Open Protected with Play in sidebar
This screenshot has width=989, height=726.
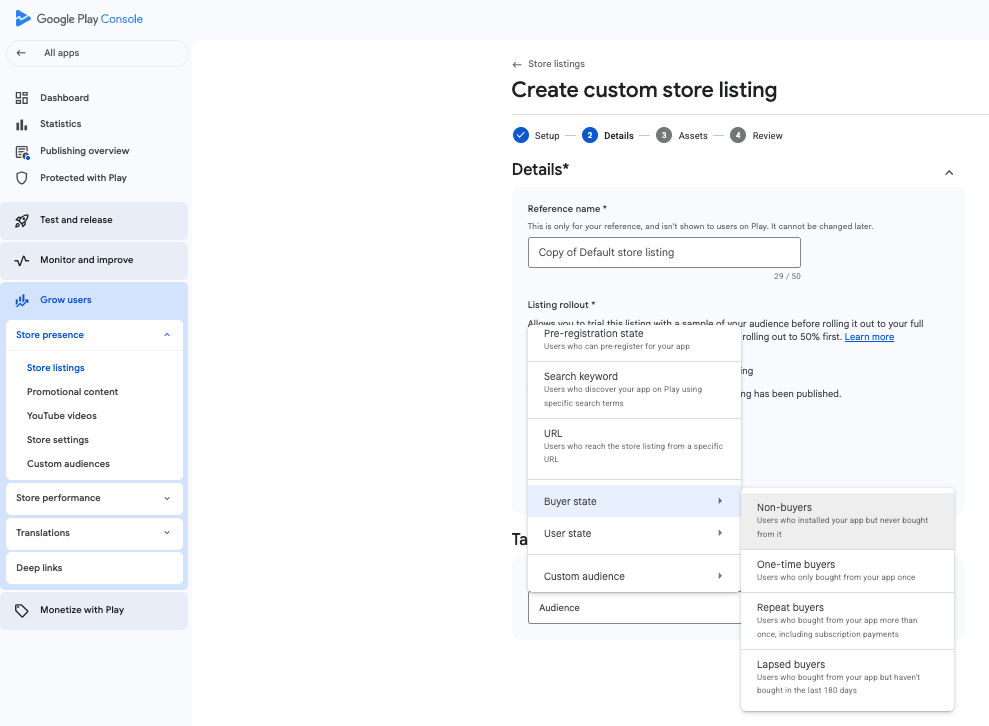click(x=83, y=178)
